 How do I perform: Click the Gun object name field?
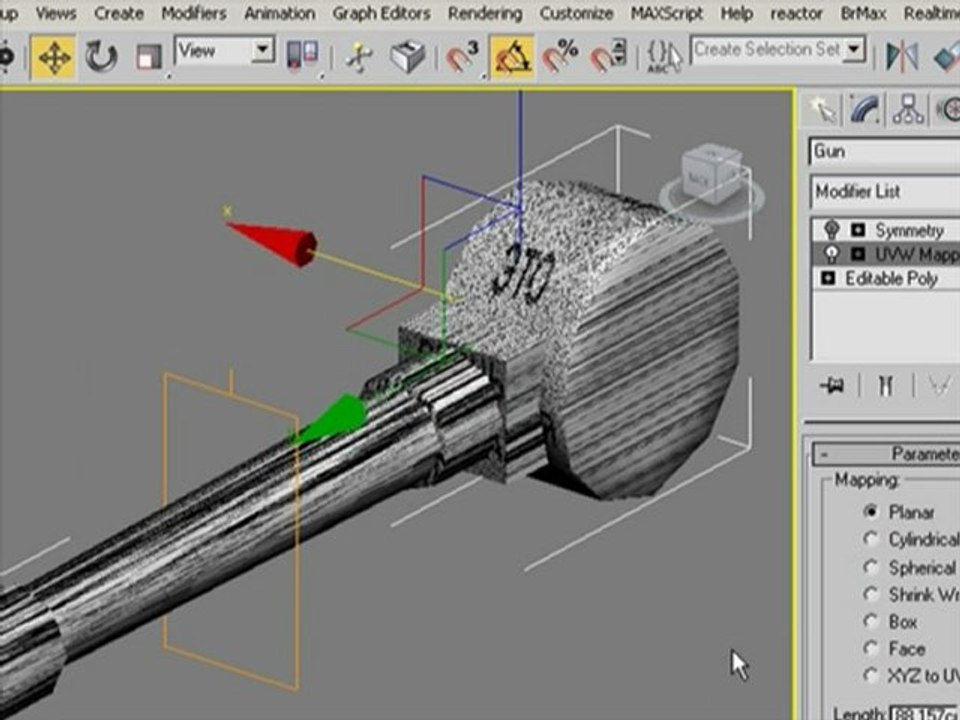pyautogui.click(x=885, y=151)
